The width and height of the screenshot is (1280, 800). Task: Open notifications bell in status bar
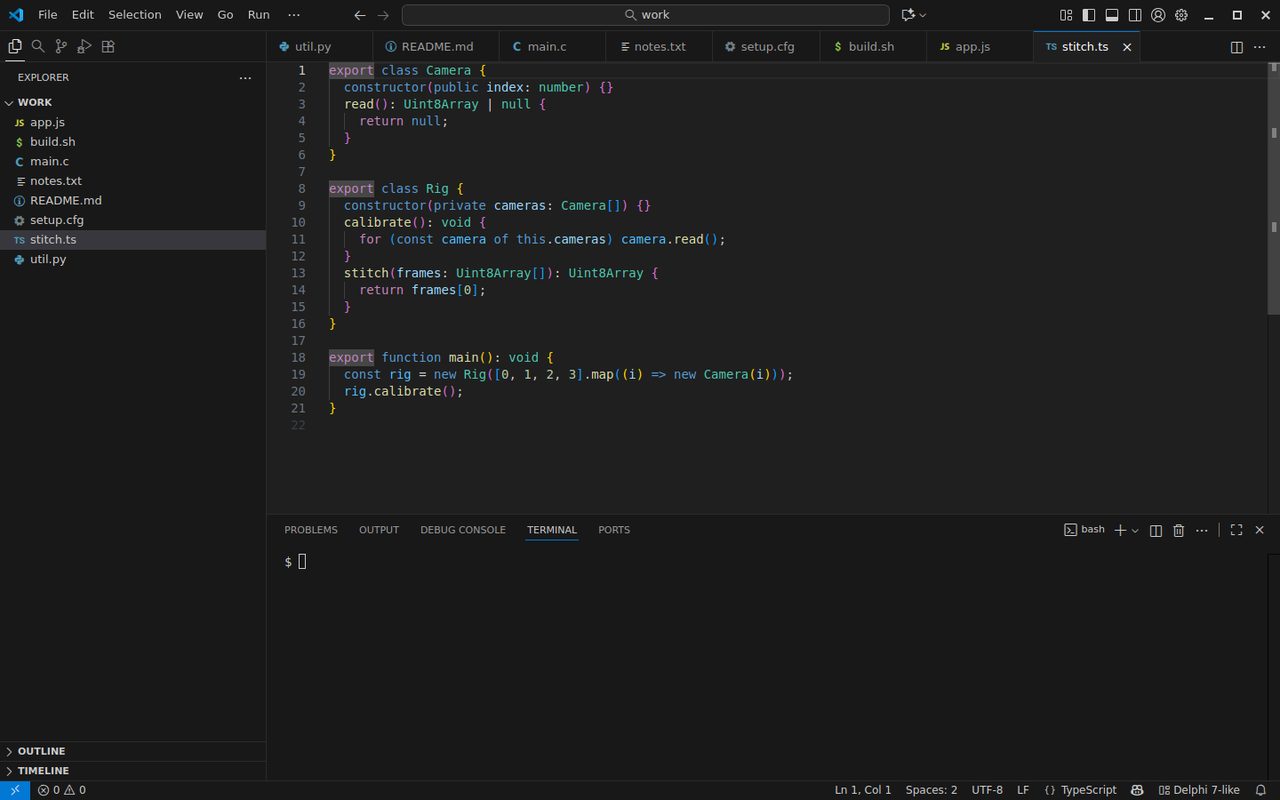coord(1261,790)
